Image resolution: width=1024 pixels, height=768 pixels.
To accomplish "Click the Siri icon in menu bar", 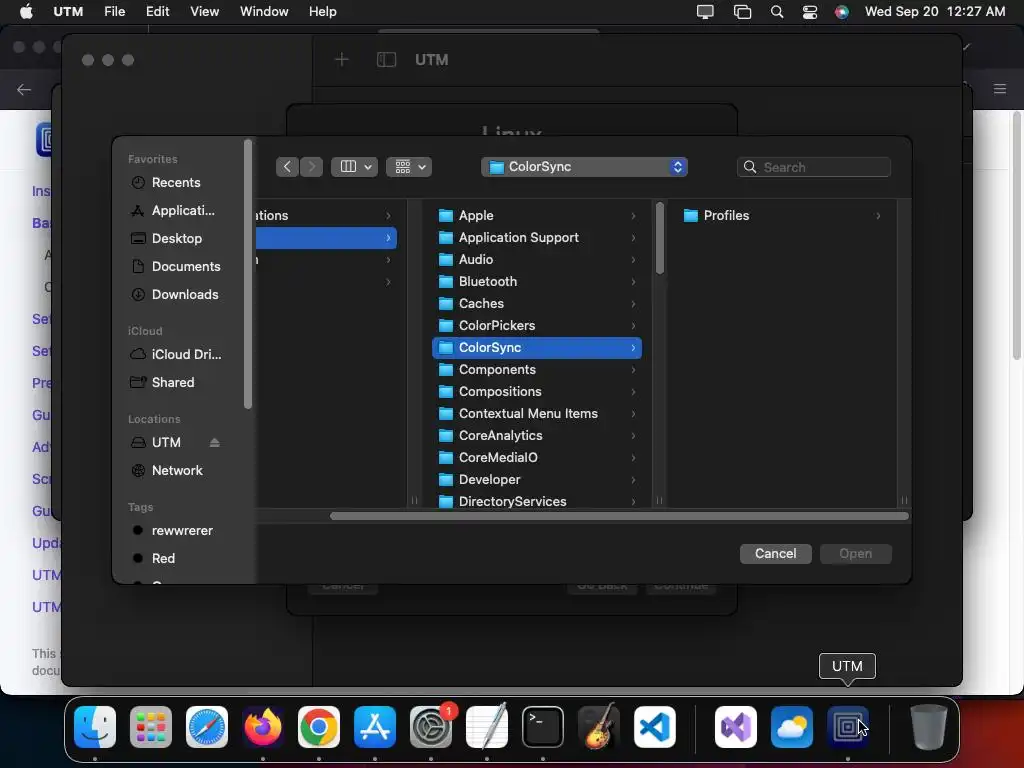I will click(x=842, y=12).
